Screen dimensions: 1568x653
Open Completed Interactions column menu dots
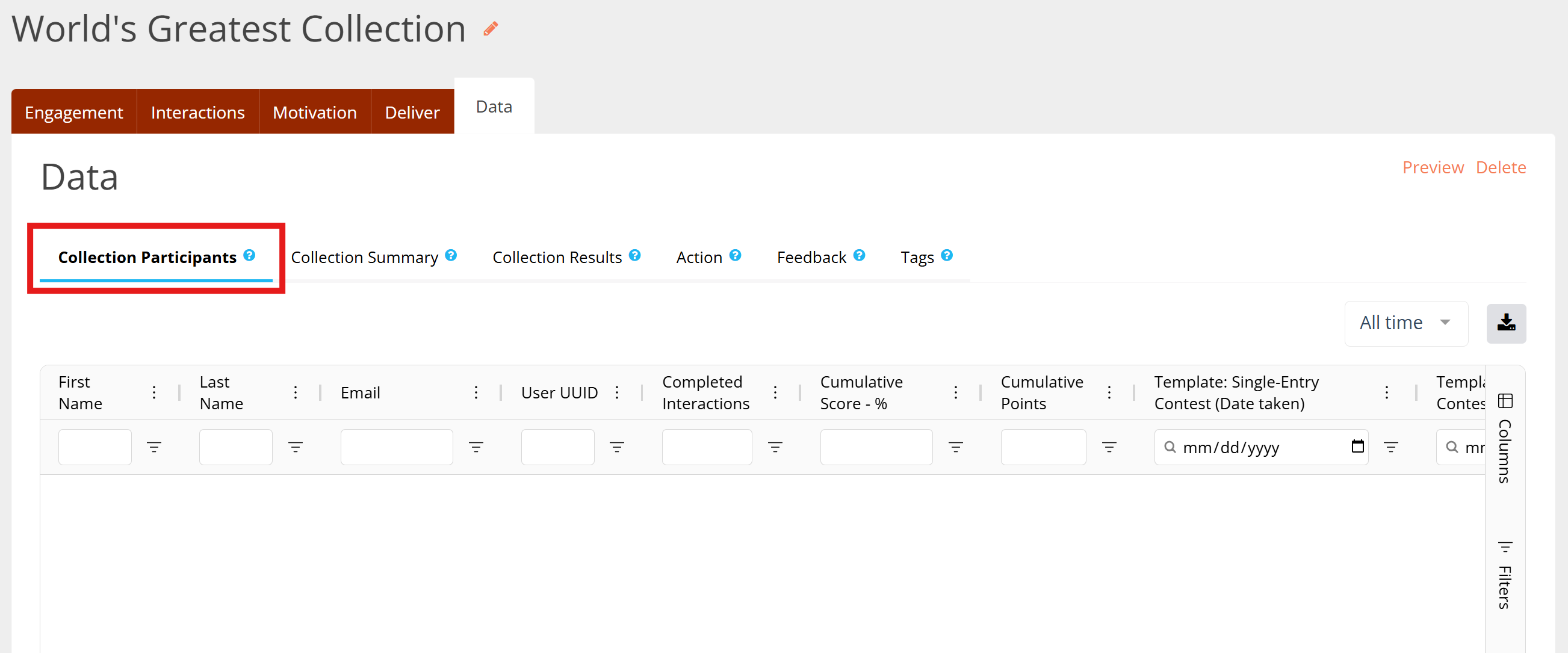click(775, 392)
